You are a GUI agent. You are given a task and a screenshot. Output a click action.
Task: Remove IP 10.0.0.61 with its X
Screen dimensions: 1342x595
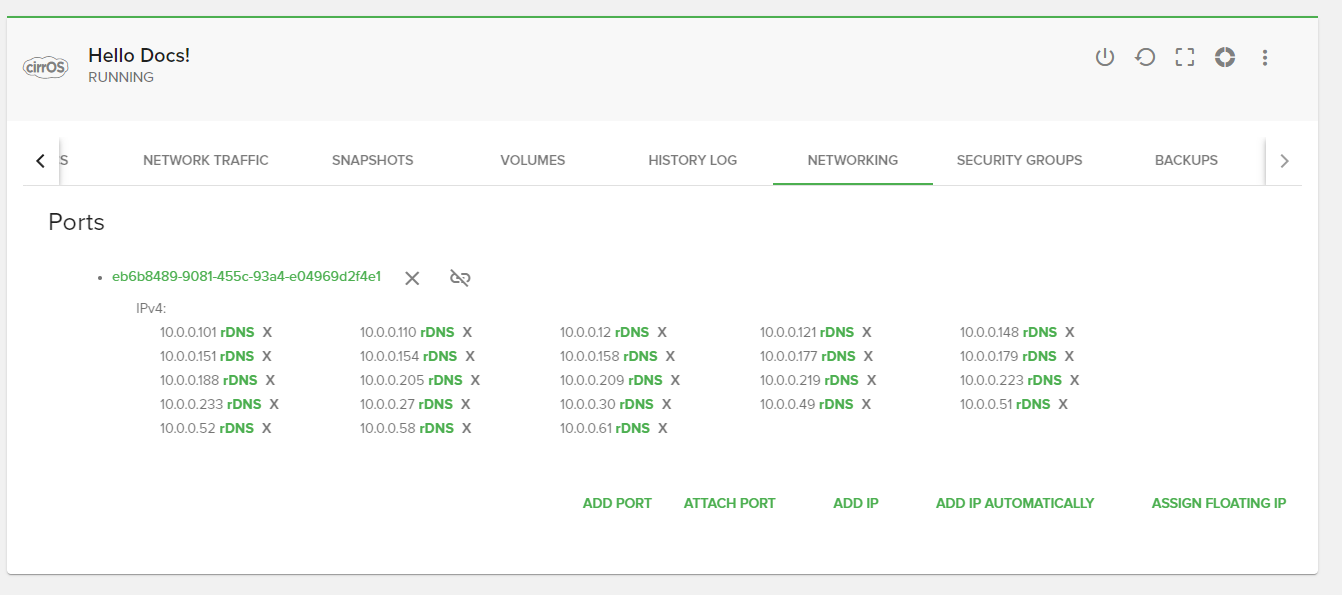coord(662,428)
